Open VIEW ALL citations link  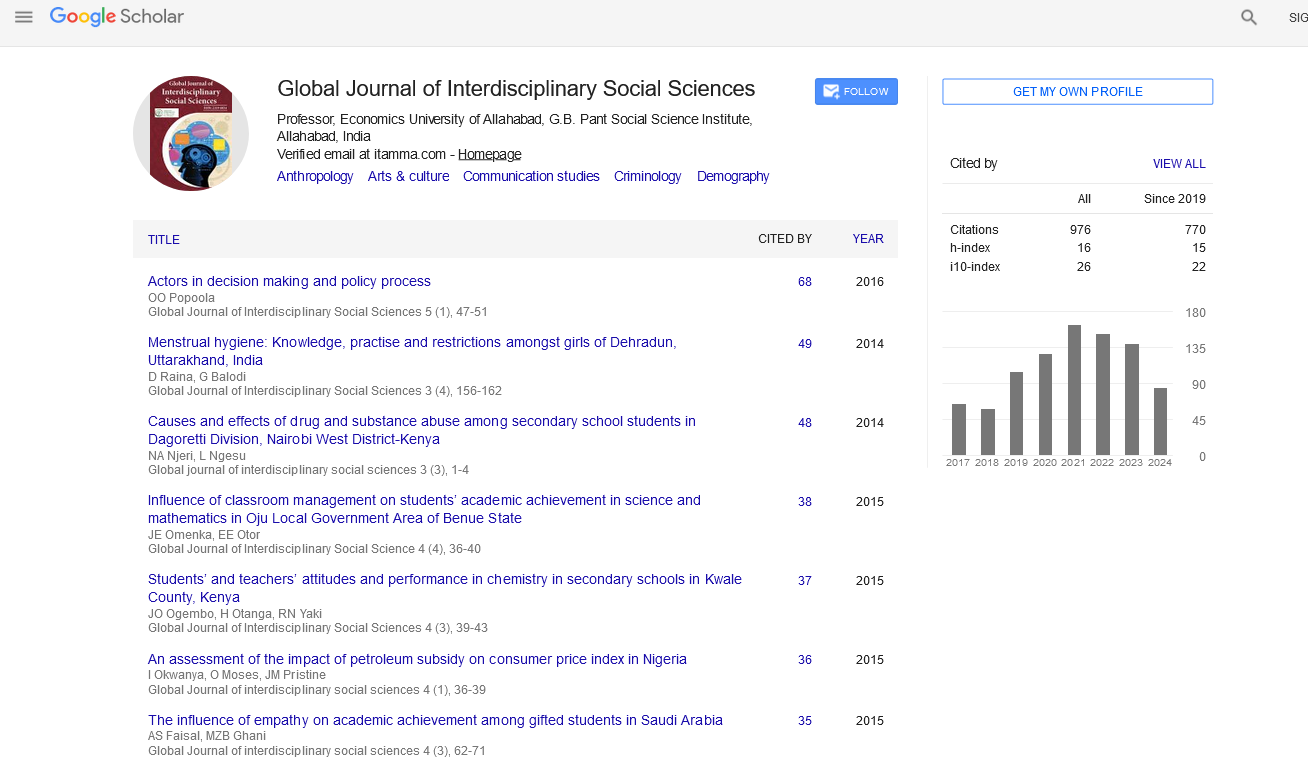click(1179, 164)
